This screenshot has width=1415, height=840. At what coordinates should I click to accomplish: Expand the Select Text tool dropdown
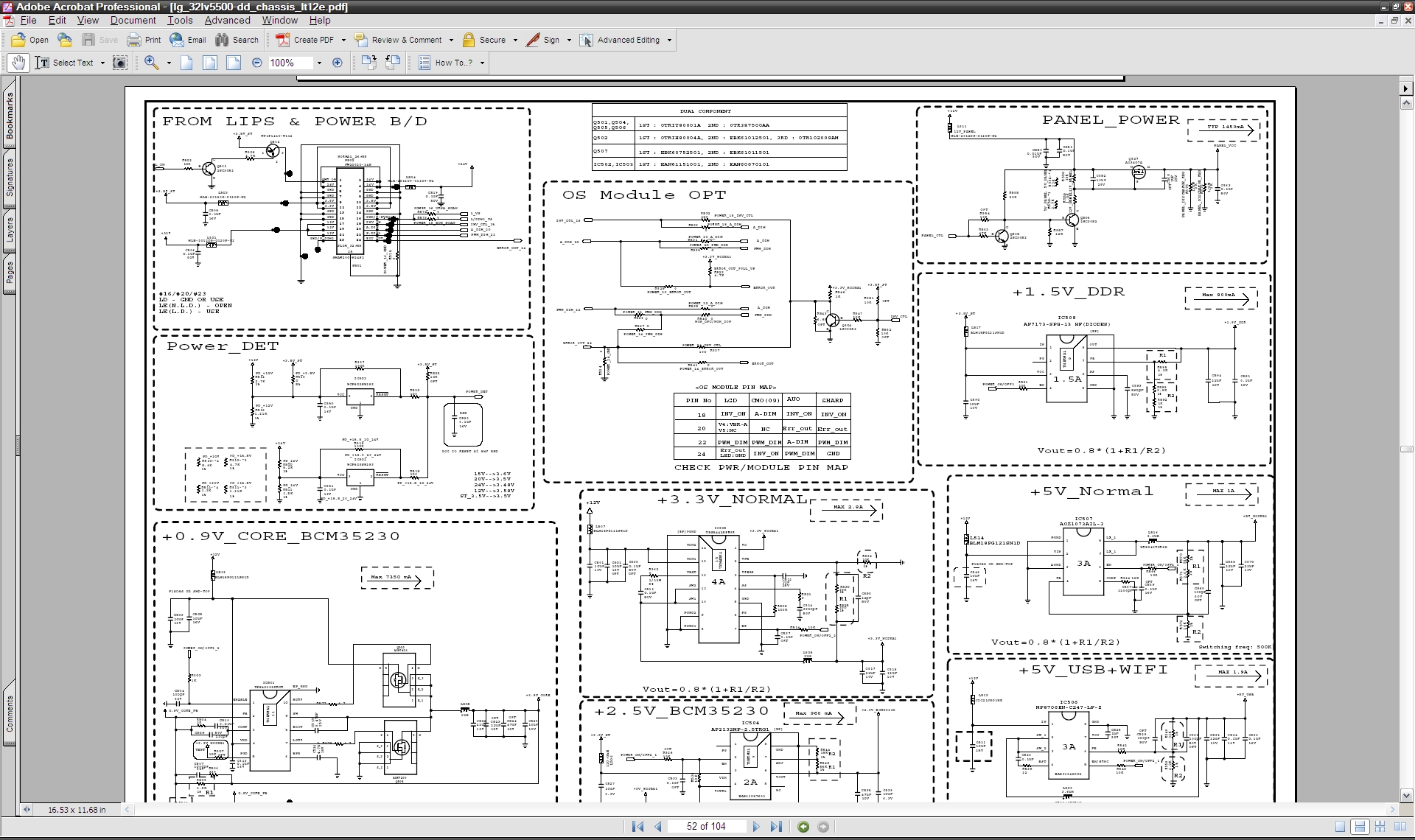pyautogui.click(x=102, y=63)
